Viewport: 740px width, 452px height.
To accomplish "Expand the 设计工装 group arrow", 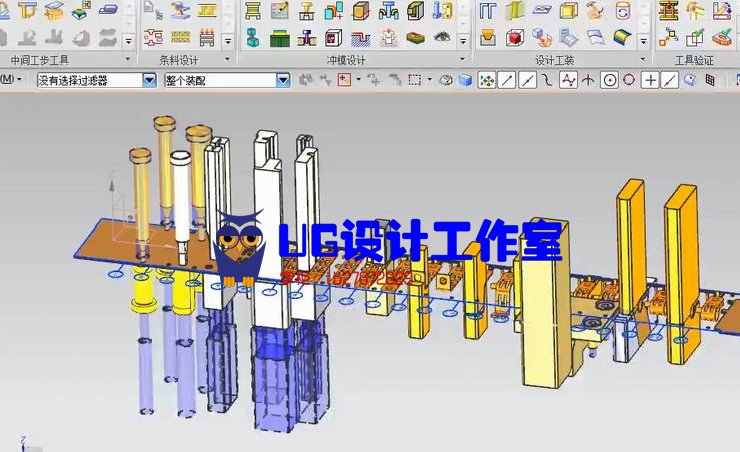I will [643, 59].
